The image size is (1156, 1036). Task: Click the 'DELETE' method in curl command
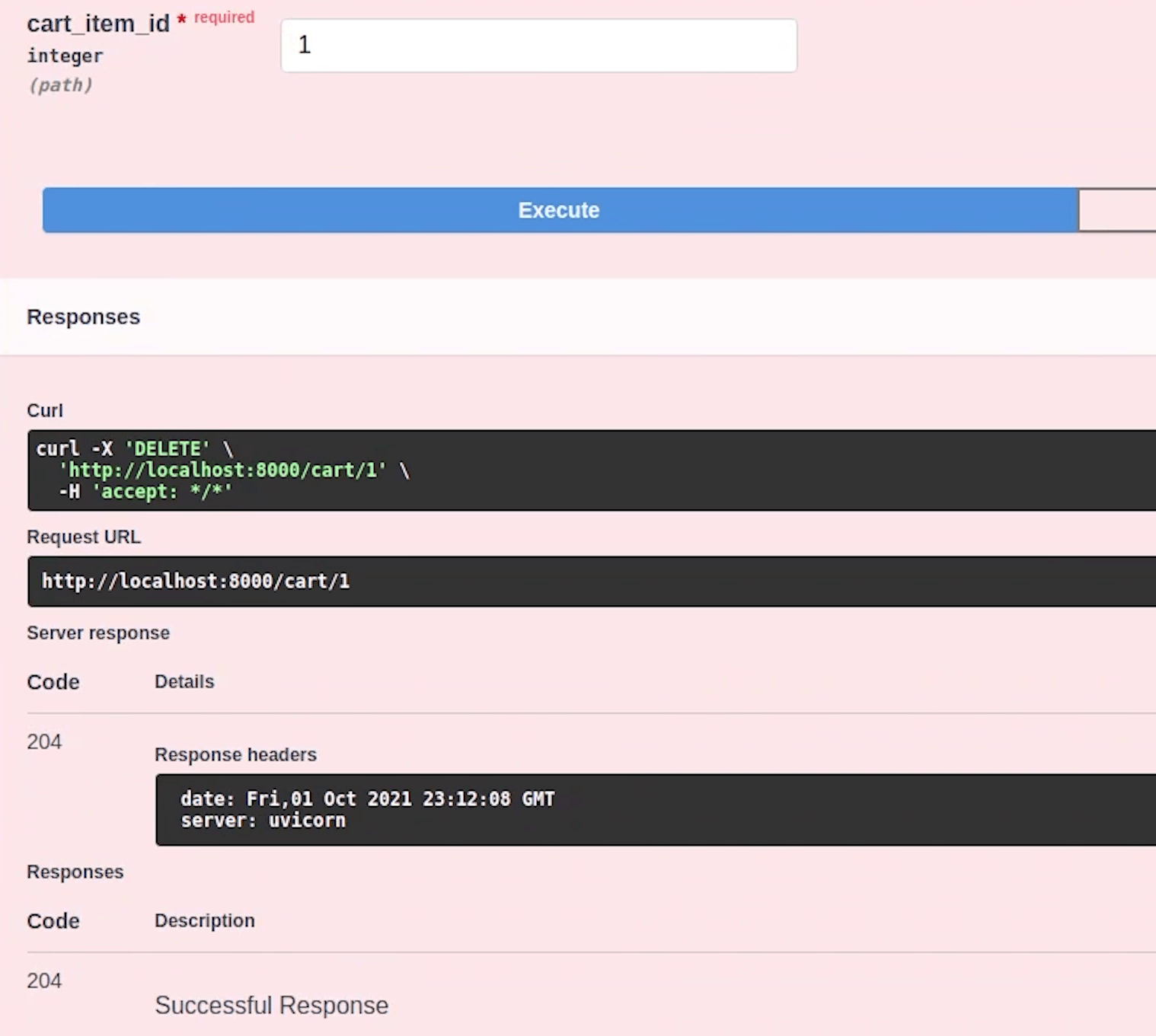coord(167,448)
